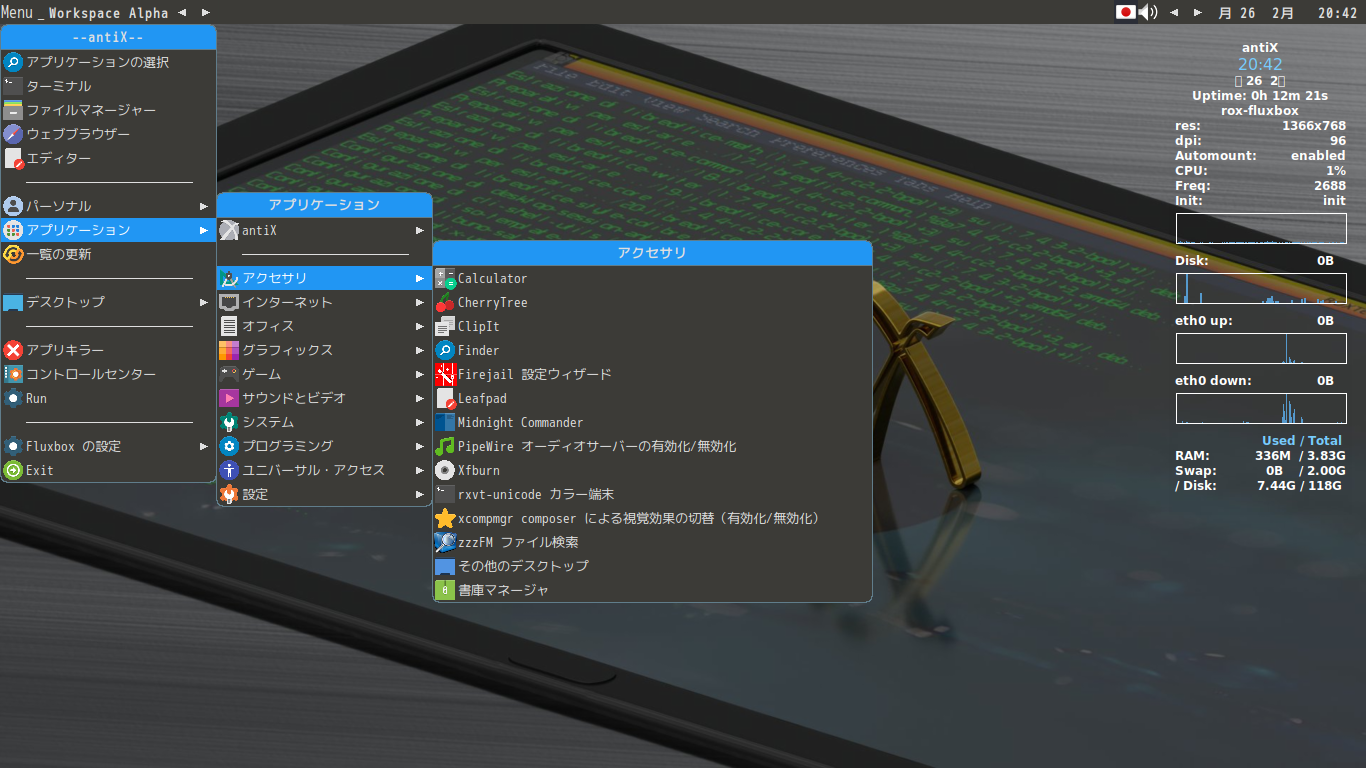Click the Menu button in the toolbar

click(17, 13)
